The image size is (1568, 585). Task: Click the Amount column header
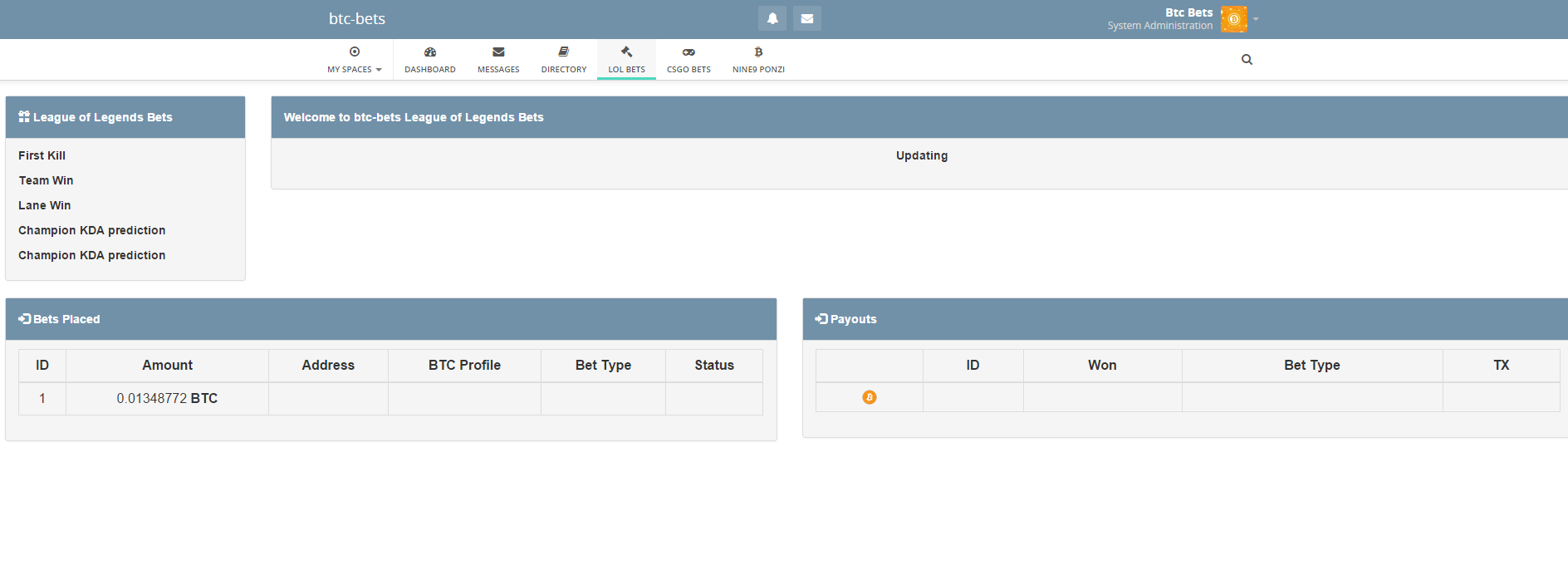(167, 365)
